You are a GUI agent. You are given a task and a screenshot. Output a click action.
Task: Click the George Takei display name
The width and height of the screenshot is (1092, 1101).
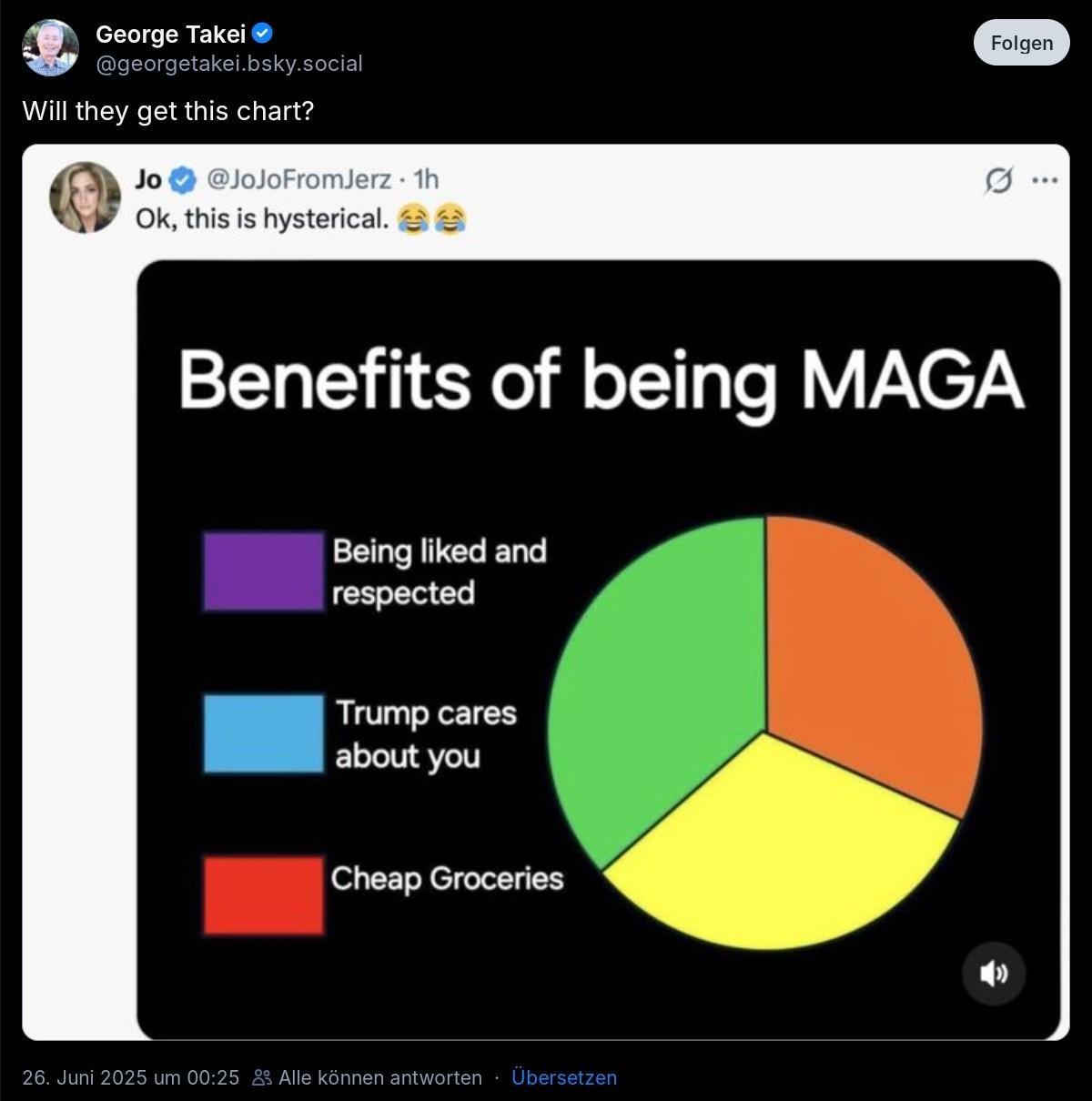(x=170, y=35)
